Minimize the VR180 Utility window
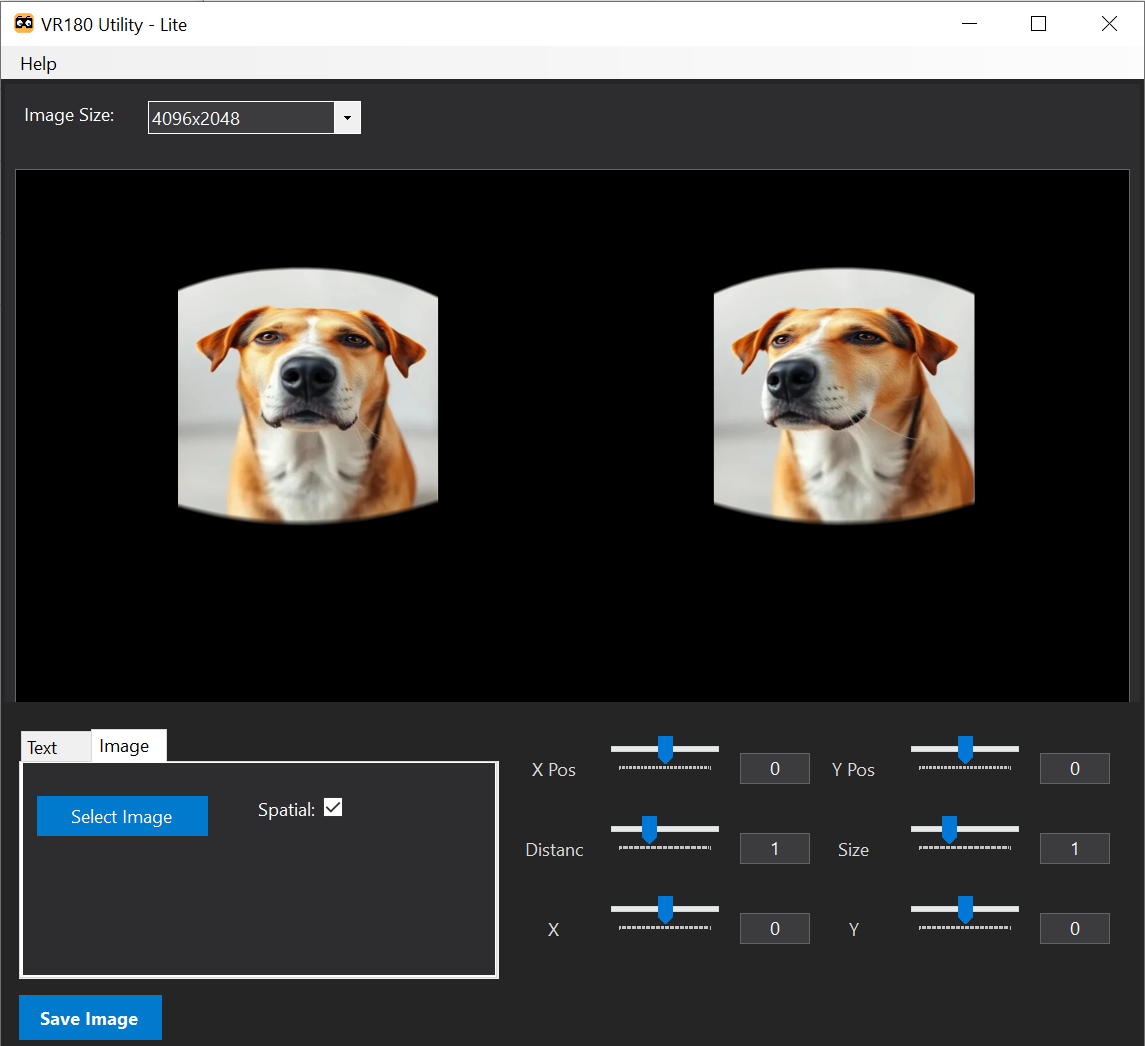1145x1046 pixels. pos(969,24)
